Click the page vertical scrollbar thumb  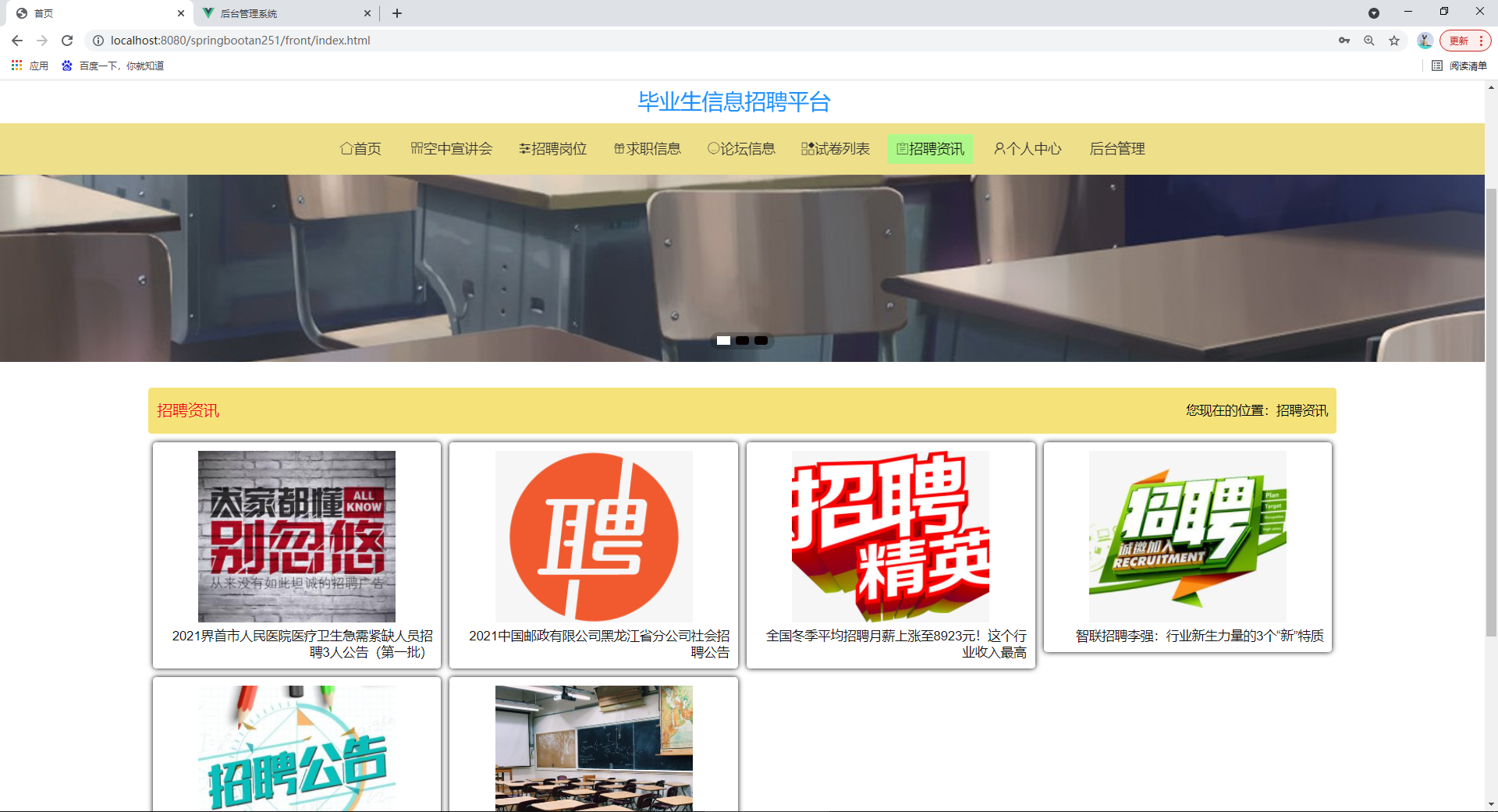pyautogui.click(x=1491, y=412)
